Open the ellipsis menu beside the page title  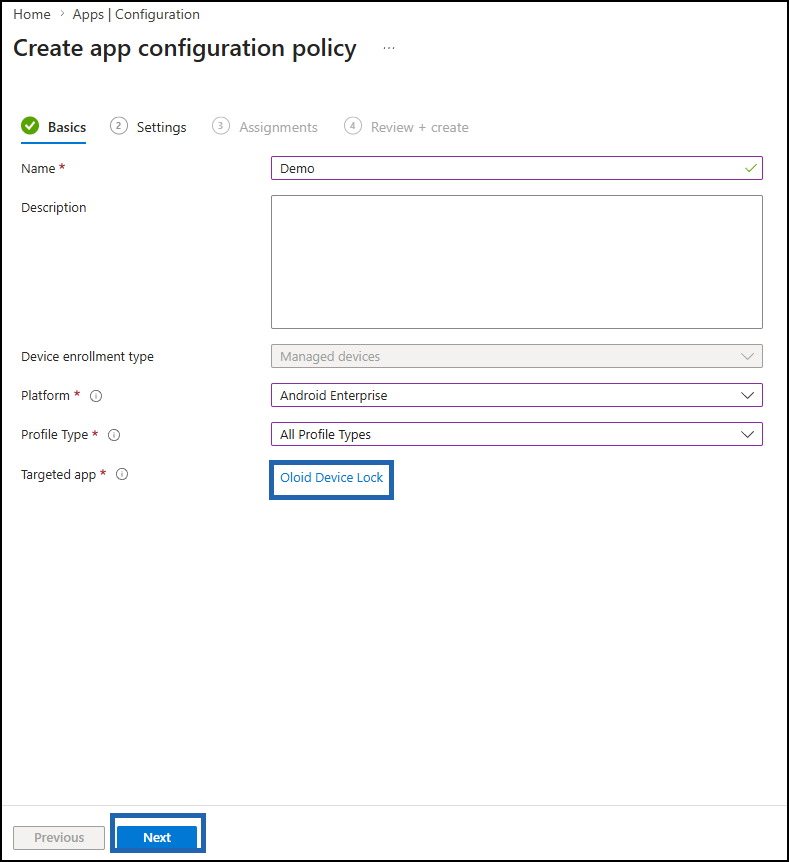[389, 48]
